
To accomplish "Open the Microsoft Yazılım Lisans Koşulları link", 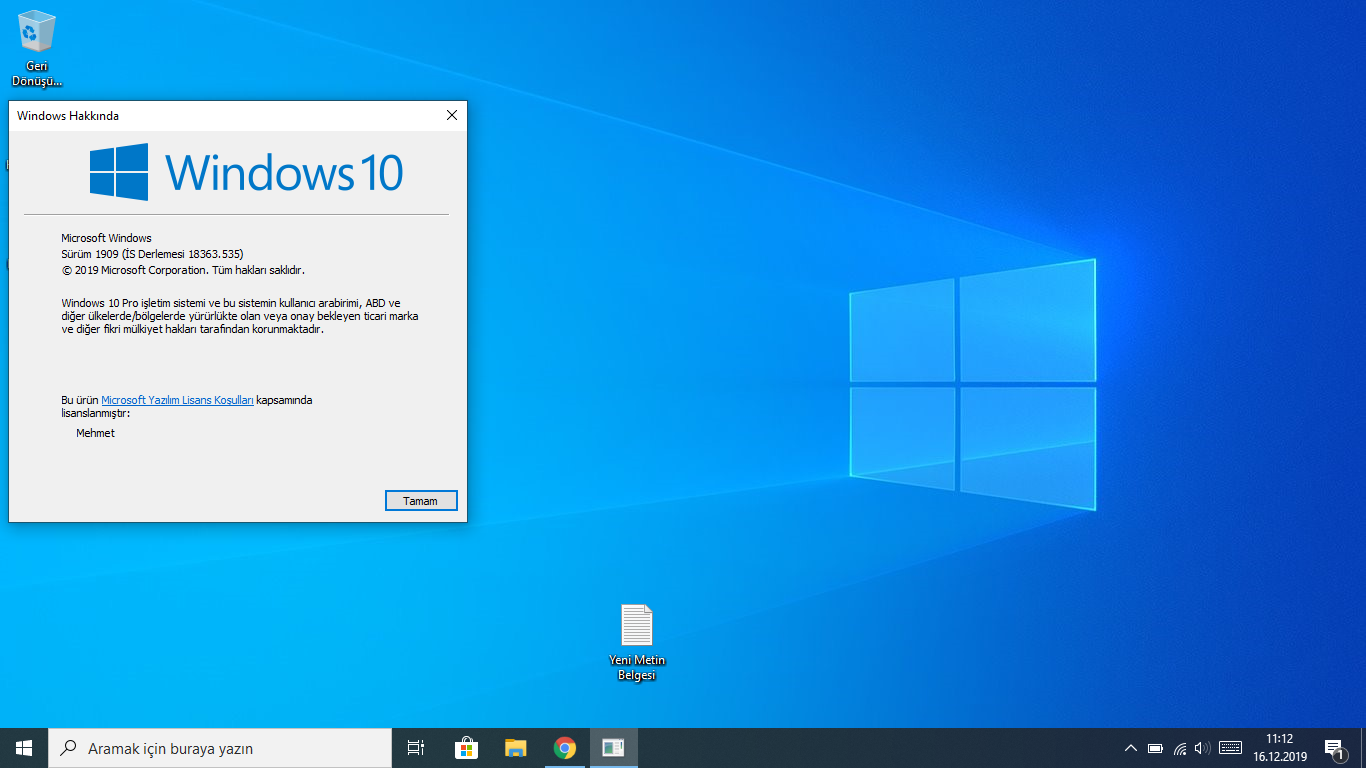I will click(178, 400).
